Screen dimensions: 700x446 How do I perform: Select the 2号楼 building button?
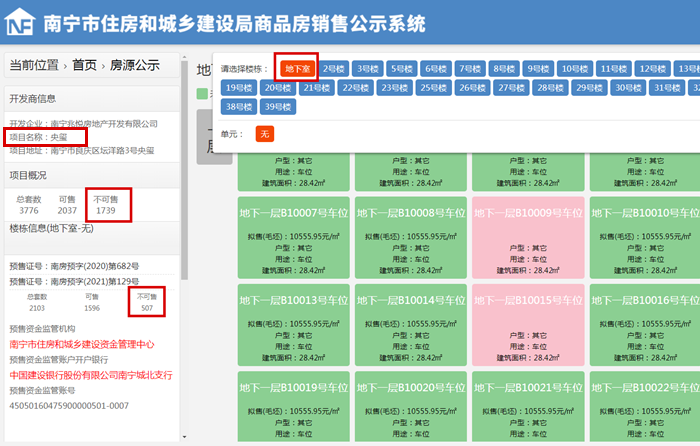tap(334, 69)
